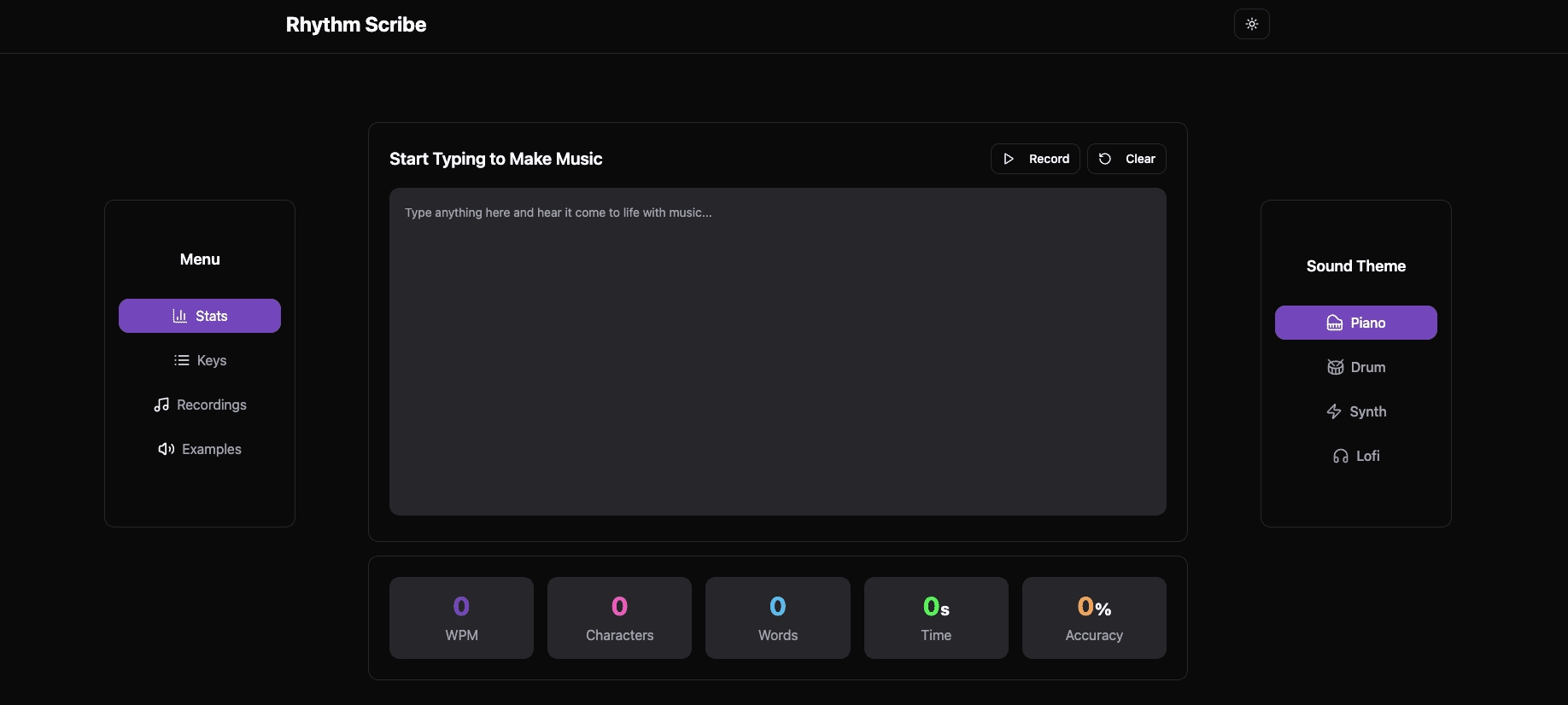Viewport: 1568px width, 705px height.
Task: Click the Accuracy stat card
Action: tap(1093, 618)
